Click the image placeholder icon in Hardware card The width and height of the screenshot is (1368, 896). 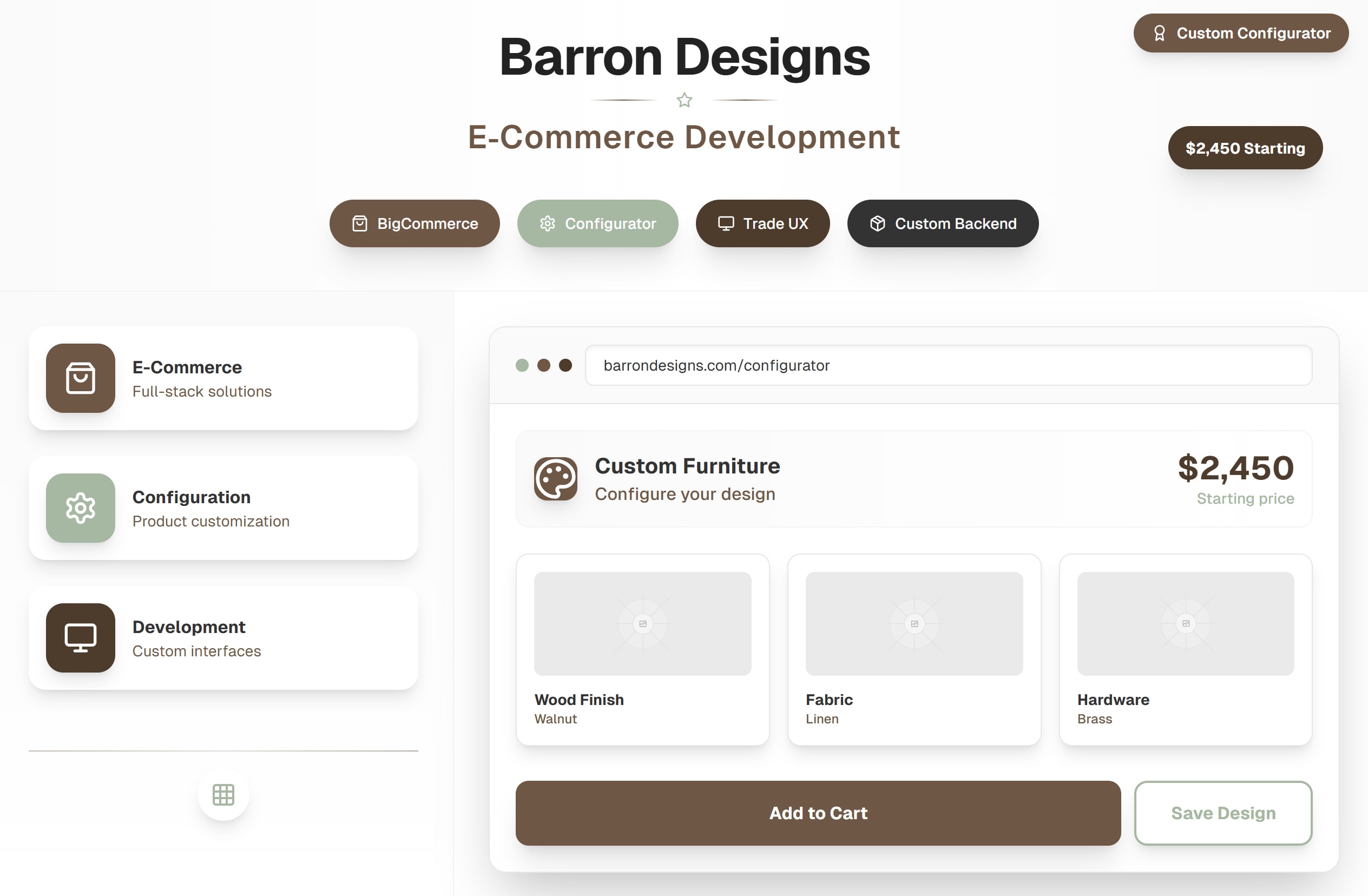(x=1186, y=624)
